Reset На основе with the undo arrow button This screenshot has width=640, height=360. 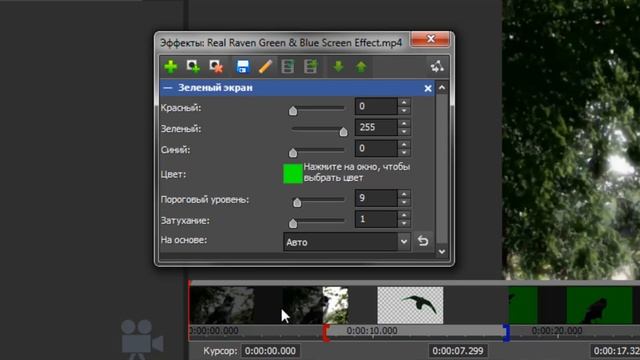423,241
